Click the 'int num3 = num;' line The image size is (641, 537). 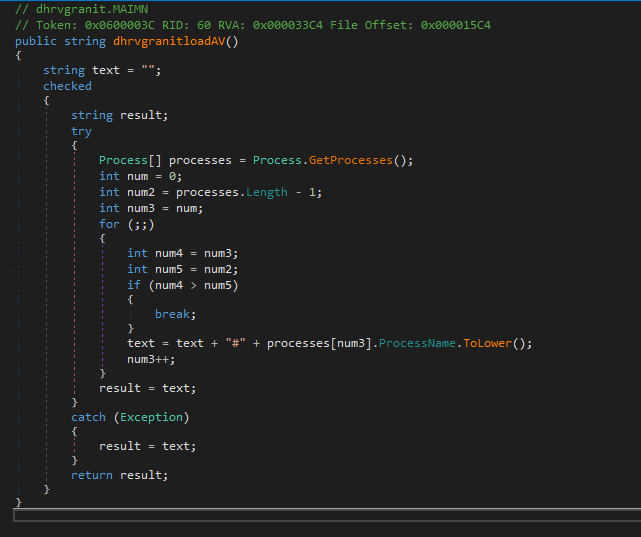[151, 208]
